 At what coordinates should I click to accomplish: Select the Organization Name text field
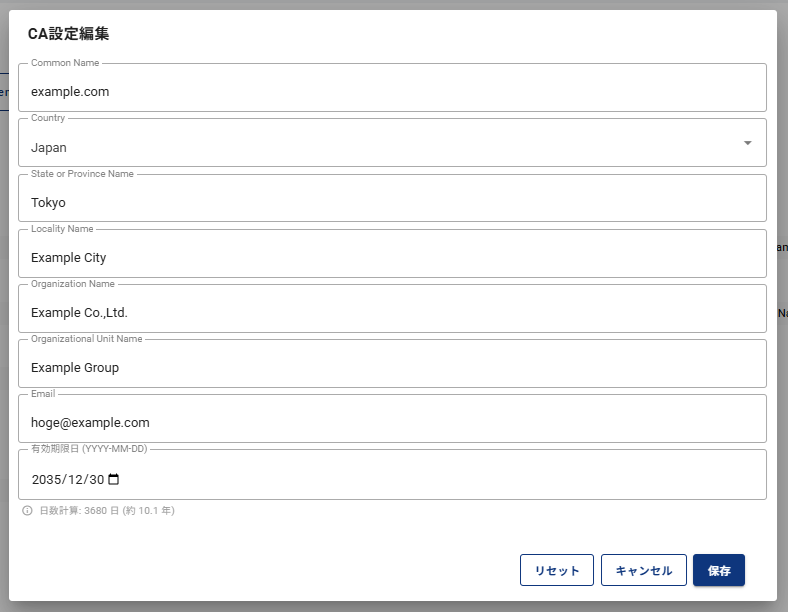pyautogui.click(x=392, y=312)
